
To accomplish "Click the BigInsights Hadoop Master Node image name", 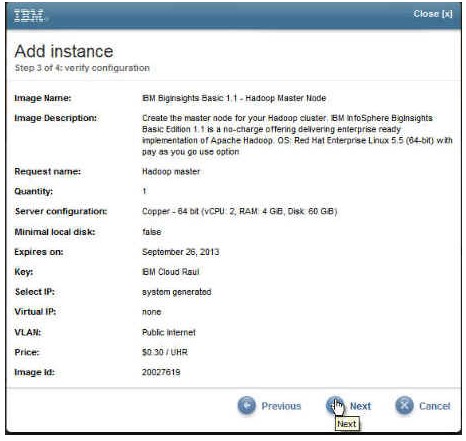I will tap(234, 98).
